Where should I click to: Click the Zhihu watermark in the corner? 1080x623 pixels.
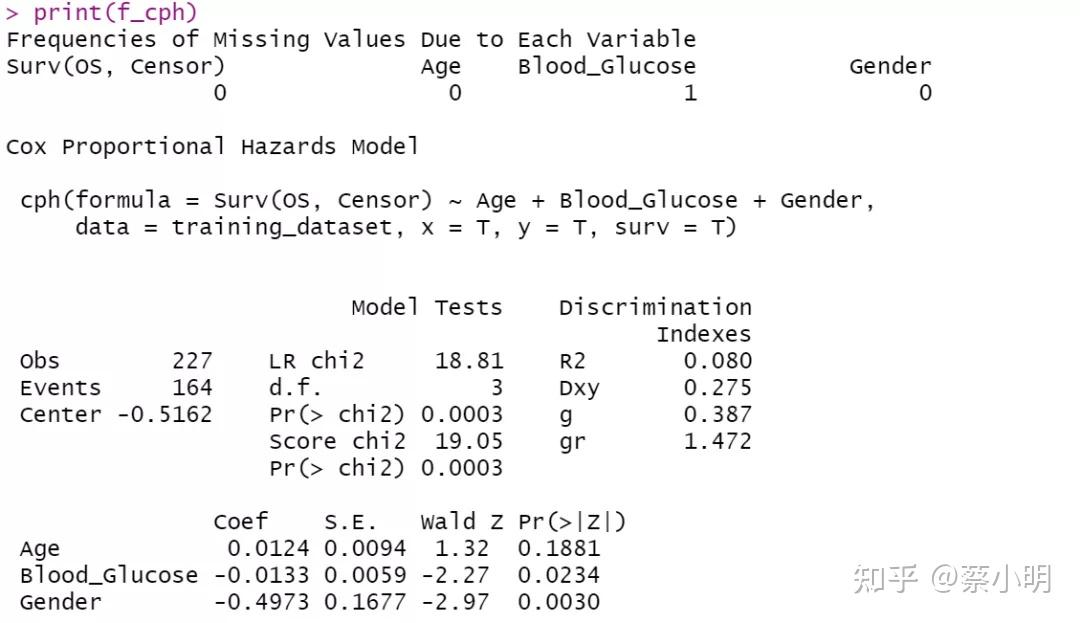(952, 579)
